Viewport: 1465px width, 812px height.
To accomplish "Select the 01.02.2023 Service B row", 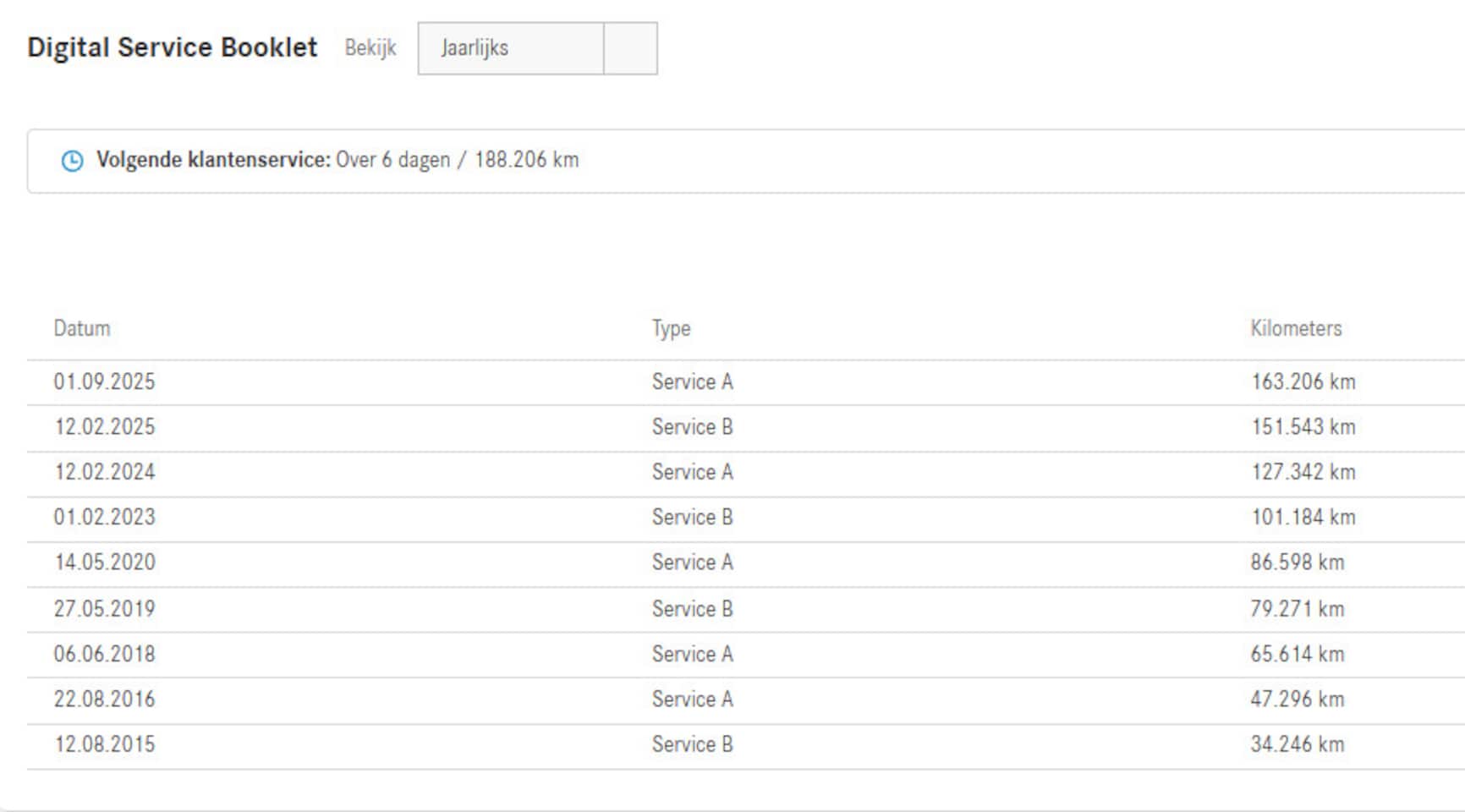I will click(x=746, y=518).
